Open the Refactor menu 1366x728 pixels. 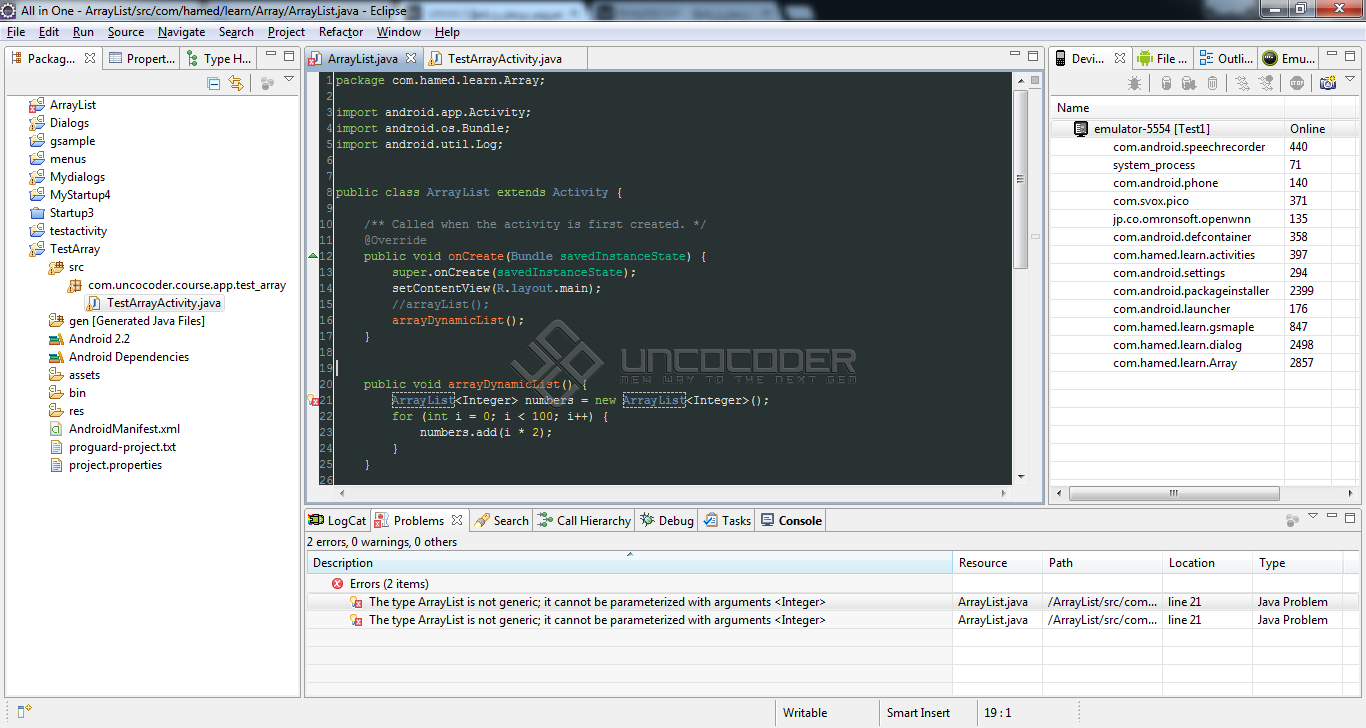click(341, 32)
